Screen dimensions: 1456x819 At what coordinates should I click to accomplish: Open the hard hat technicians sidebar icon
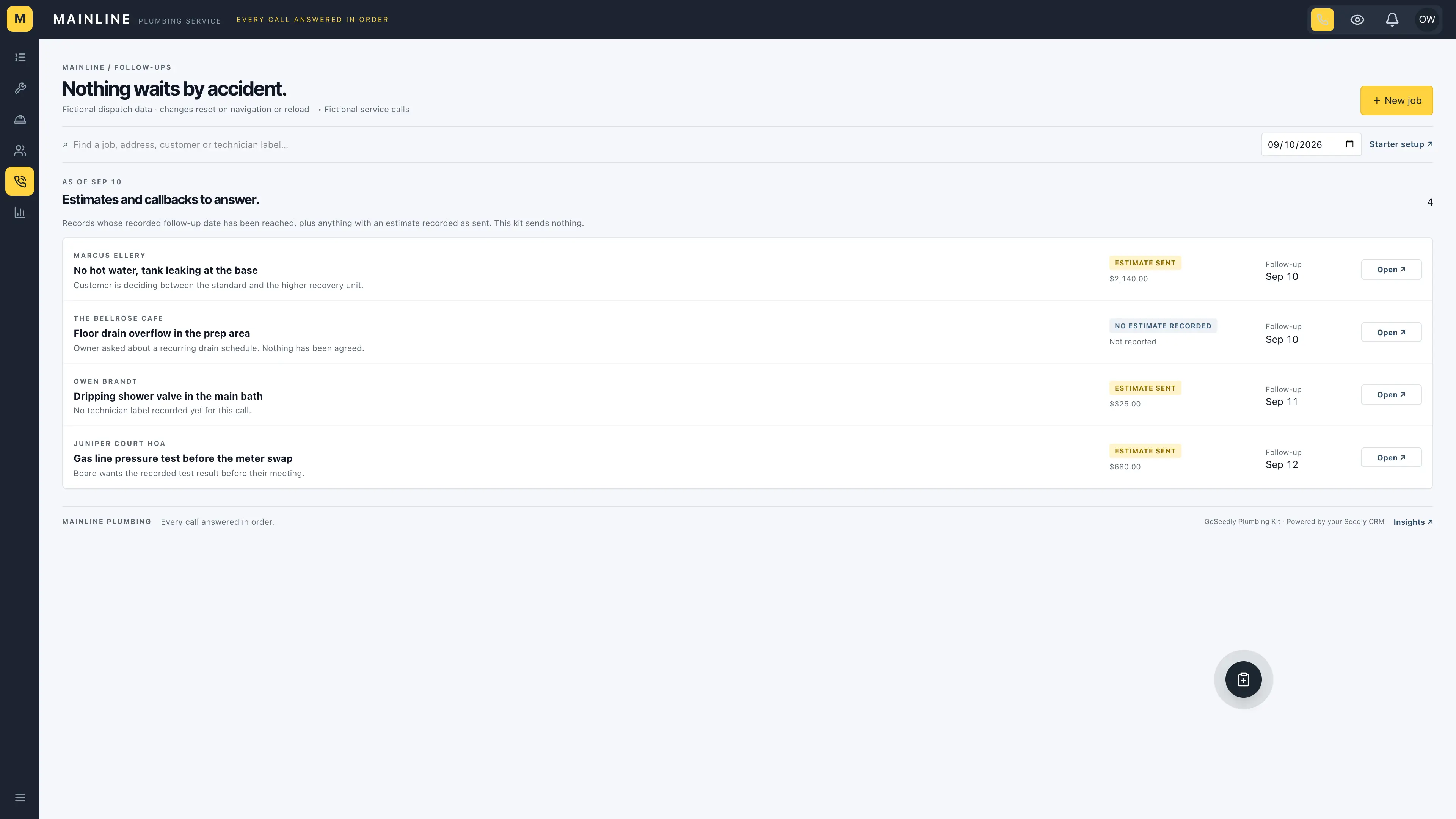(x=20, y=119)
